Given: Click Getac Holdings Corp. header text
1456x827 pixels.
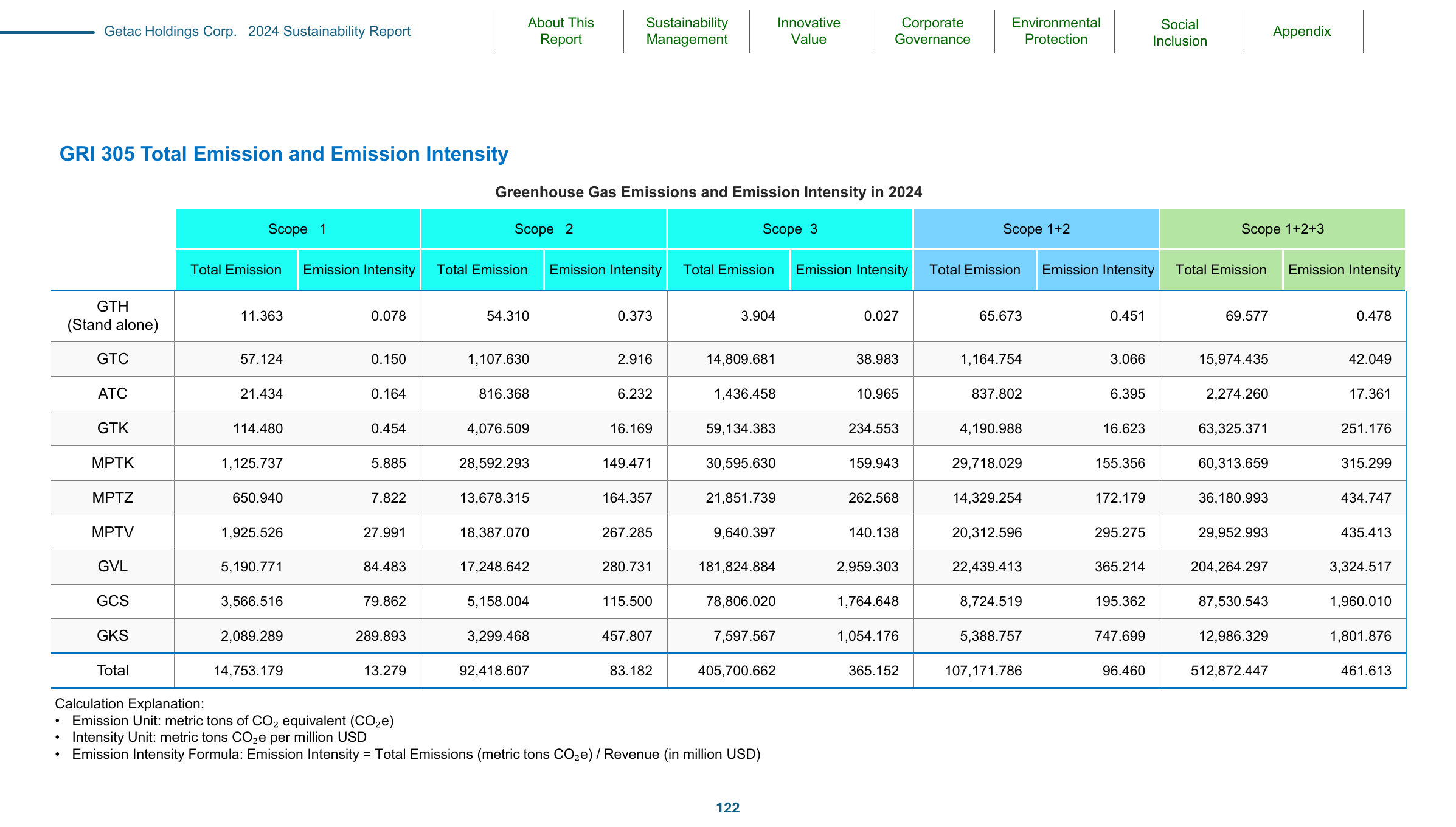Looking at the screenshot, I should coord(170,31).
